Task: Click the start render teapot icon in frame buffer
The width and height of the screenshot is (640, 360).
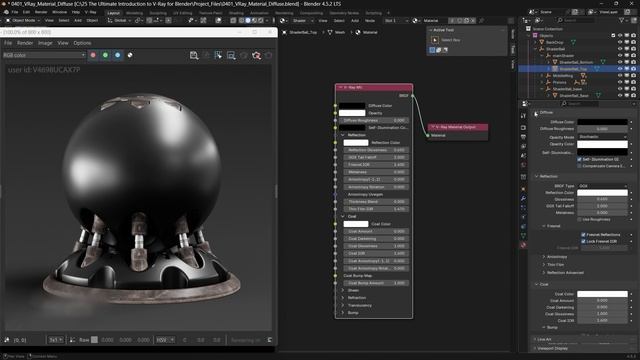Action: click(x=256, y=55)
